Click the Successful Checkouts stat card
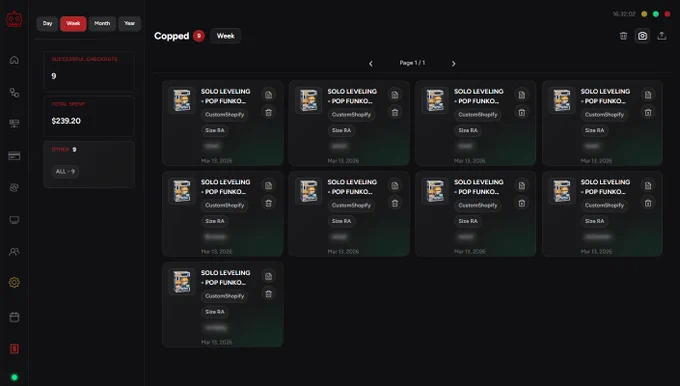 (x=89, y=71)
